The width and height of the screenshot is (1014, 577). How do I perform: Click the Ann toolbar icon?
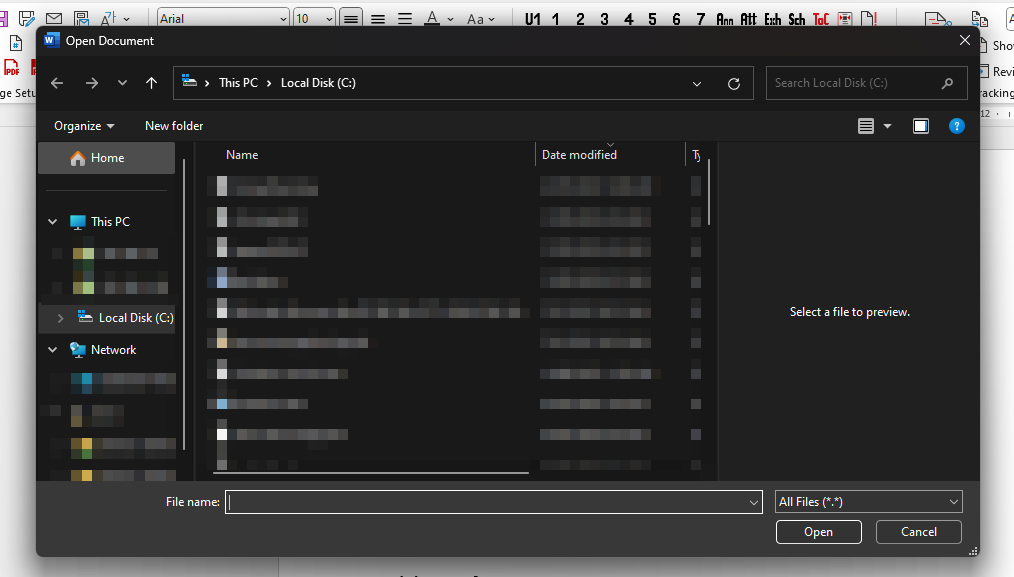click(x=725, y=18)
